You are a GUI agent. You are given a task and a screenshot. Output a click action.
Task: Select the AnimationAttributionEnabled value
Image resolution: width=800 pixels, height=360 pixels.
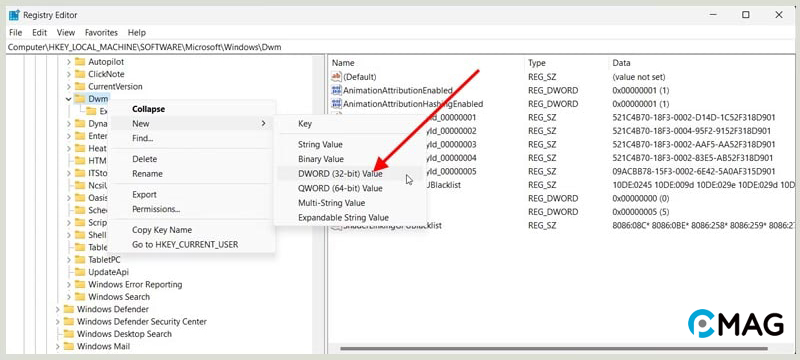point(398,90)
